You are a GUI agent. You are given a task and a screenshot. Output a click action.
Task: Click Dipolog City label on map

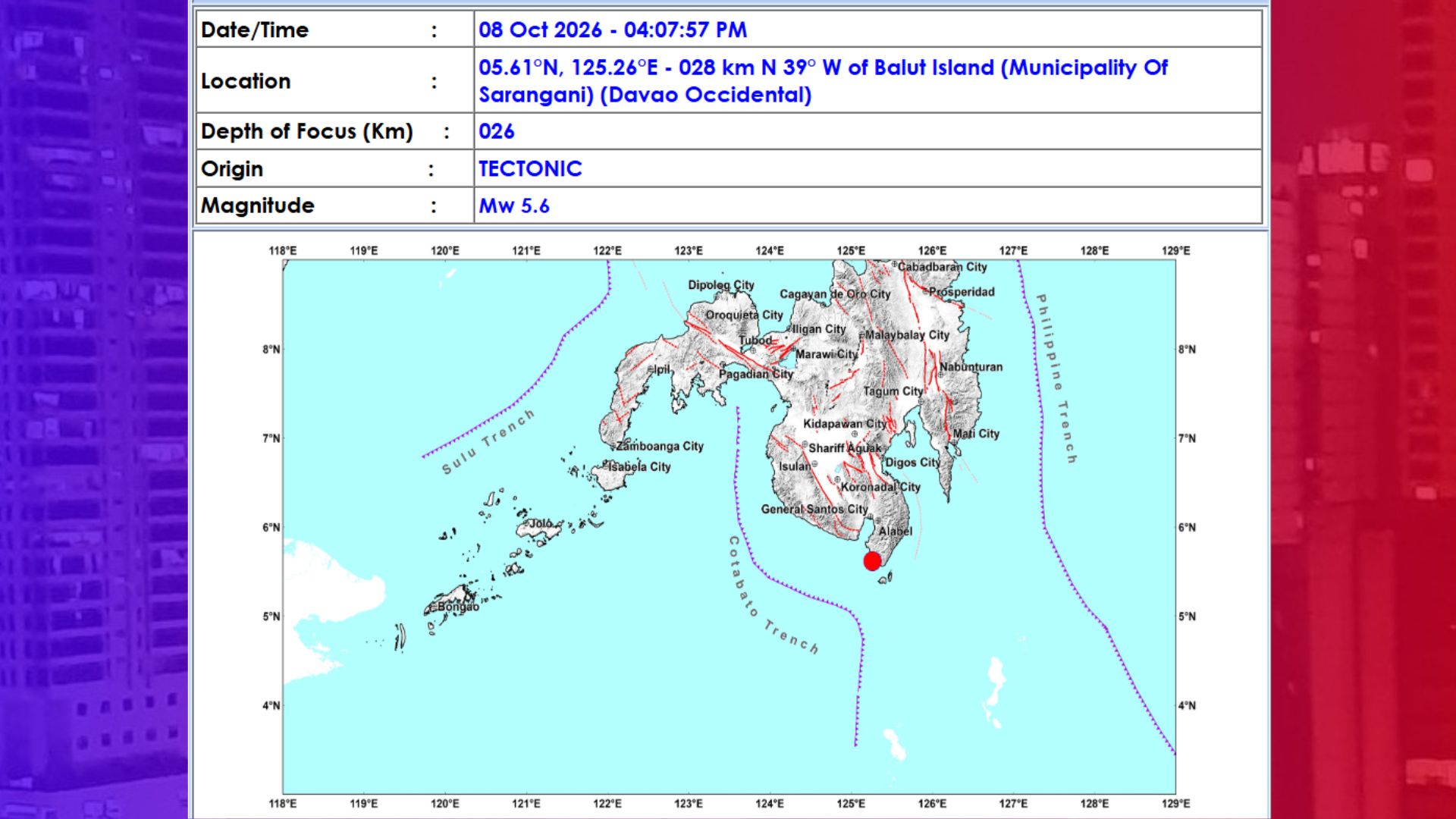point(721,285)
